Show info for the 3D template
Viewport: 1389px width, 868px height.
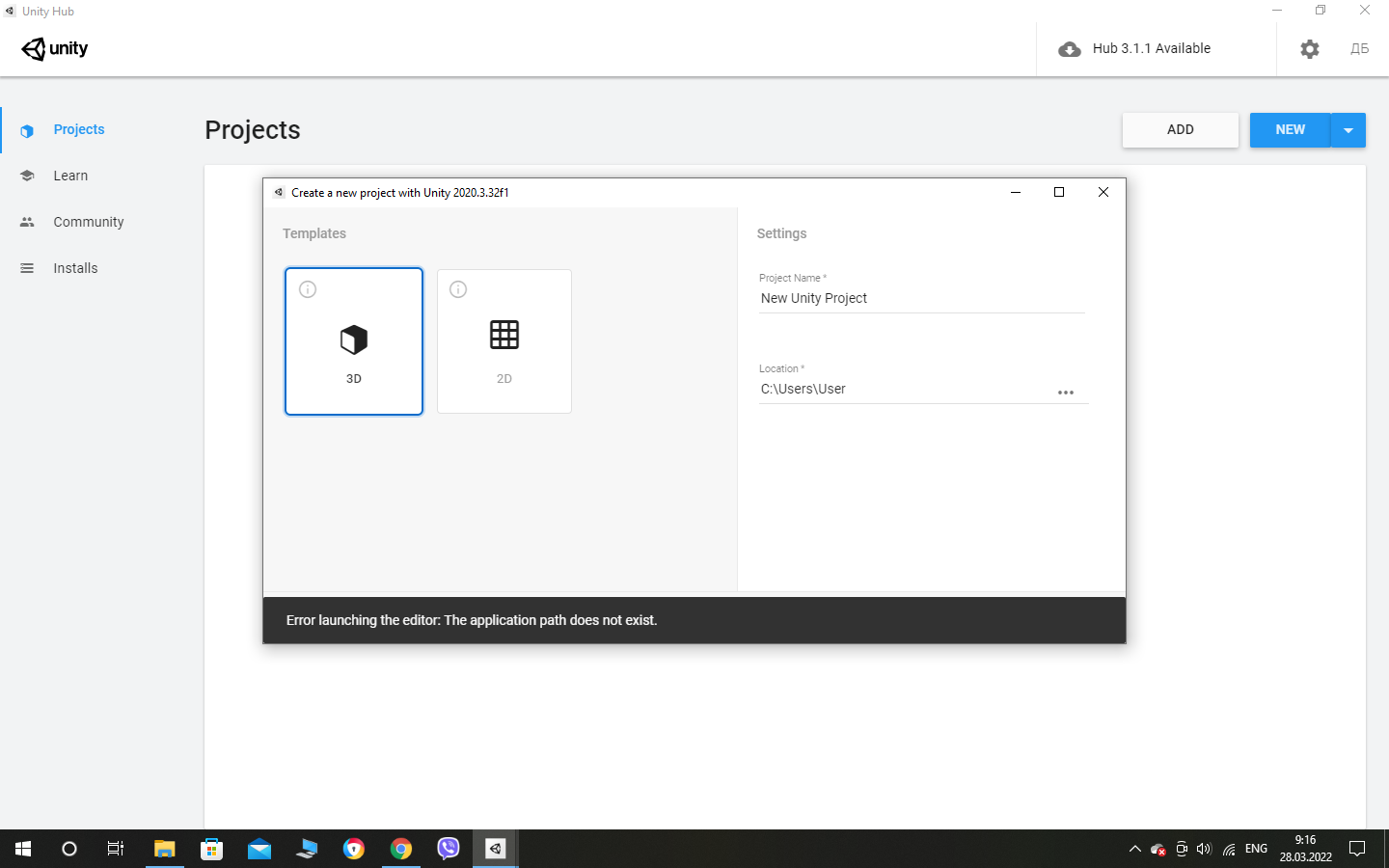tap(308, 289)
